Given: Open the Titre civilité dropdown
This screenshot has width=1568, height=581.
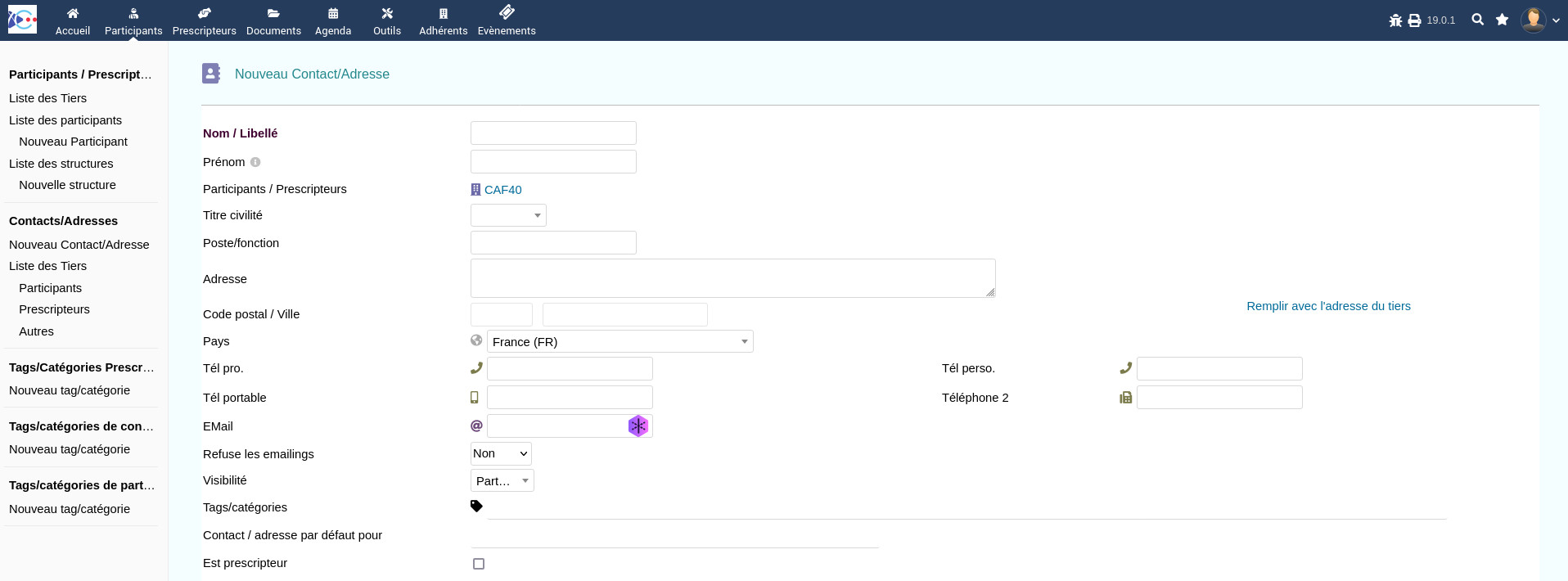Looking at the screenshot, I should click(x=508, y=215).
